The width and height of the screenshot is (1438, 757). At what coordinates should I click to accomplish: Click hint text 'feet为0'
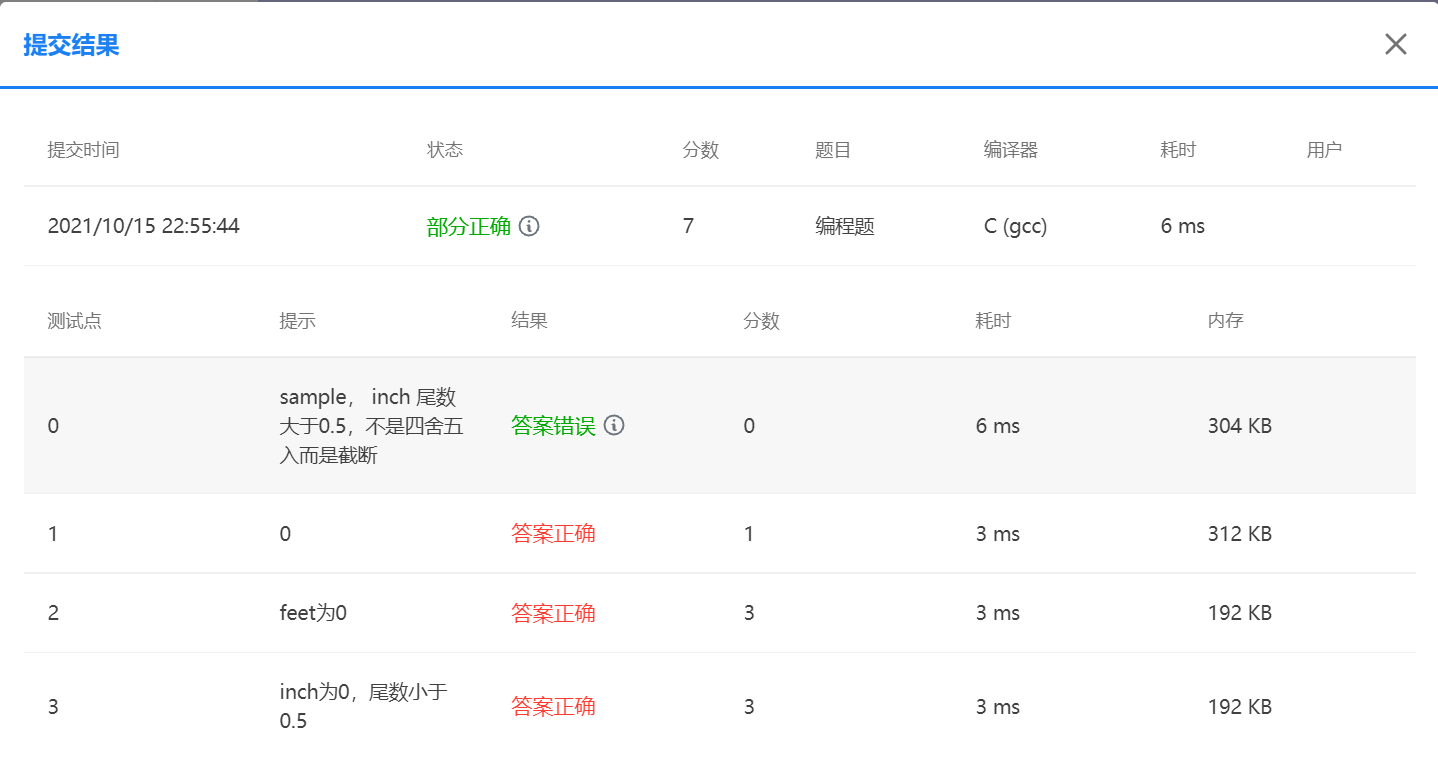coord(313,613)
